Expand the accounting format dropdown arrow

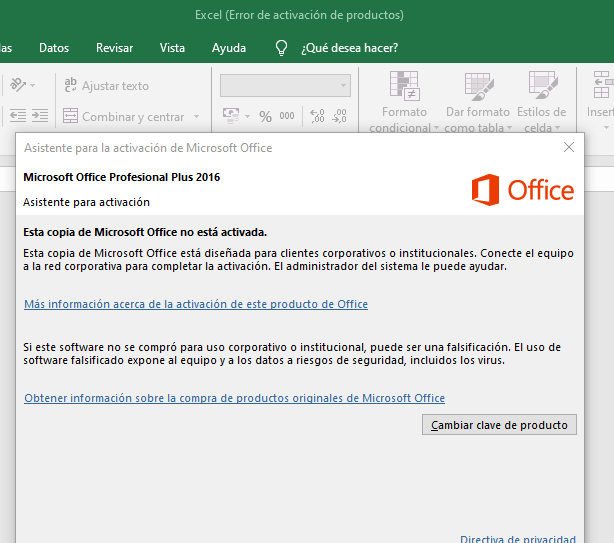tap(247, 116)
